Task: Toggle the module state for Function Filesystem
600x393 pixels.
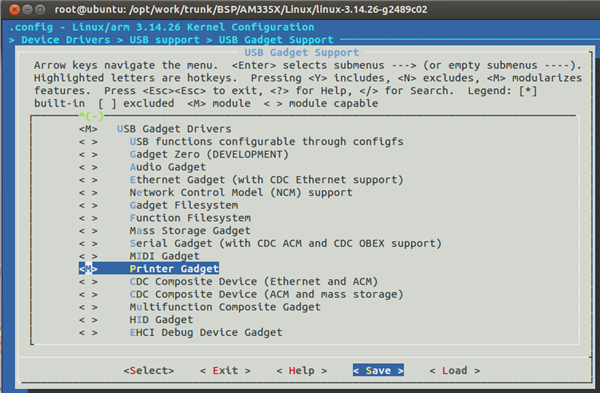Action: pyautogui.click(x=88, y=218)
